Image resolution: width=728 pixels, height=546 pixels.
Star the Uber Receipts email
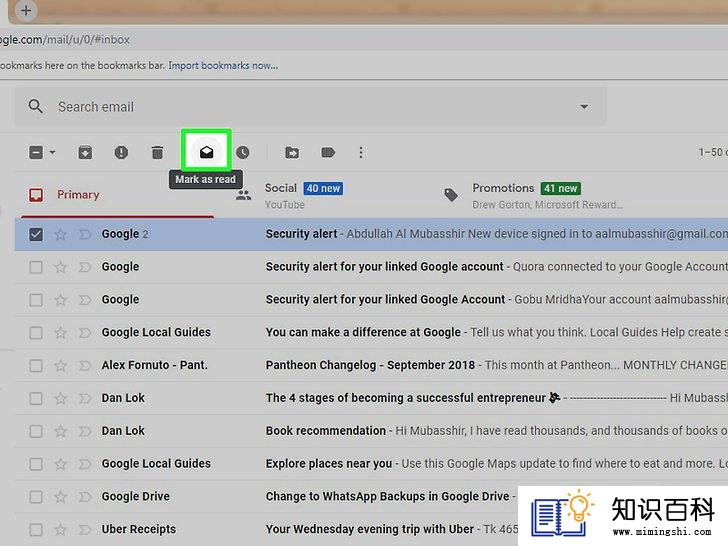point(60,529)
